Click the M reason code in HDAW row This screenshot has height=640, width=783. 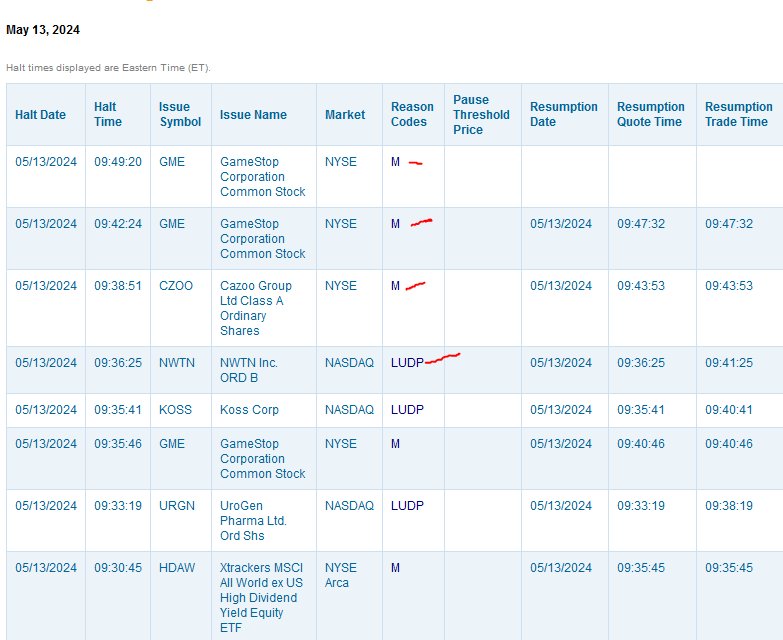pyautogui.click(x=395, y=568)
